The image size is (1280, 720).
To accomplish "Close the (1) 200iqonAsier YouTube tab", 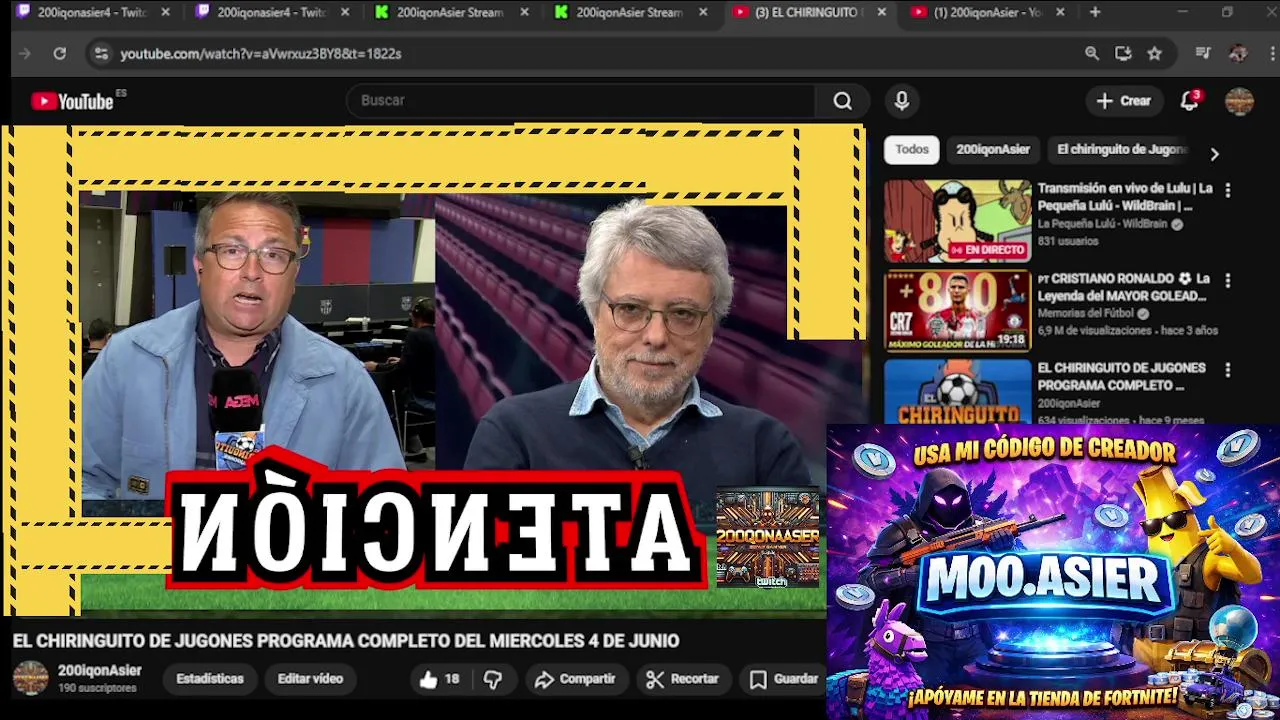I will [1061, 12].
